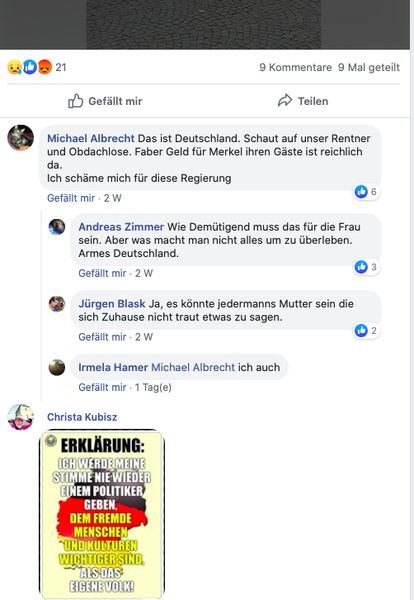View the 9 Mal geteilt shares
This screenshot has height=600, width=414.
click(x=369, y=67)
